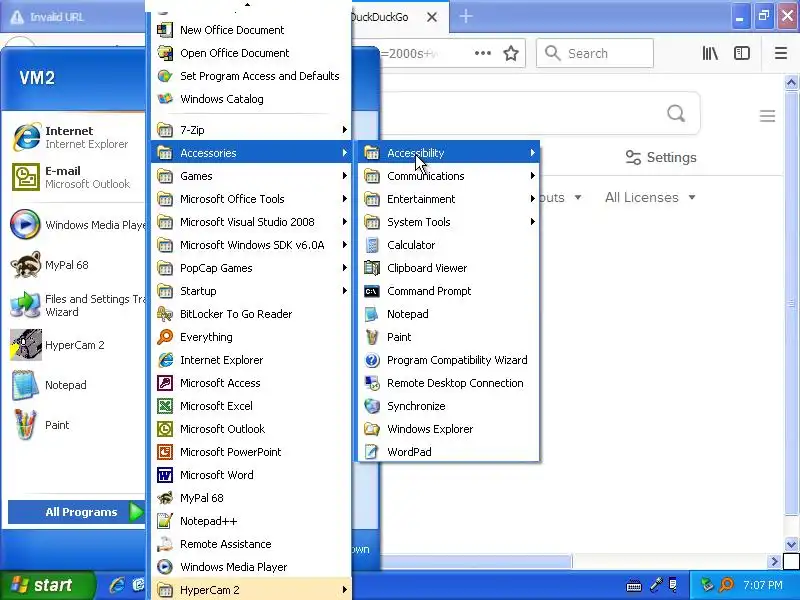Click the All Programs button

pyautogui.click(x=77, y=512)
